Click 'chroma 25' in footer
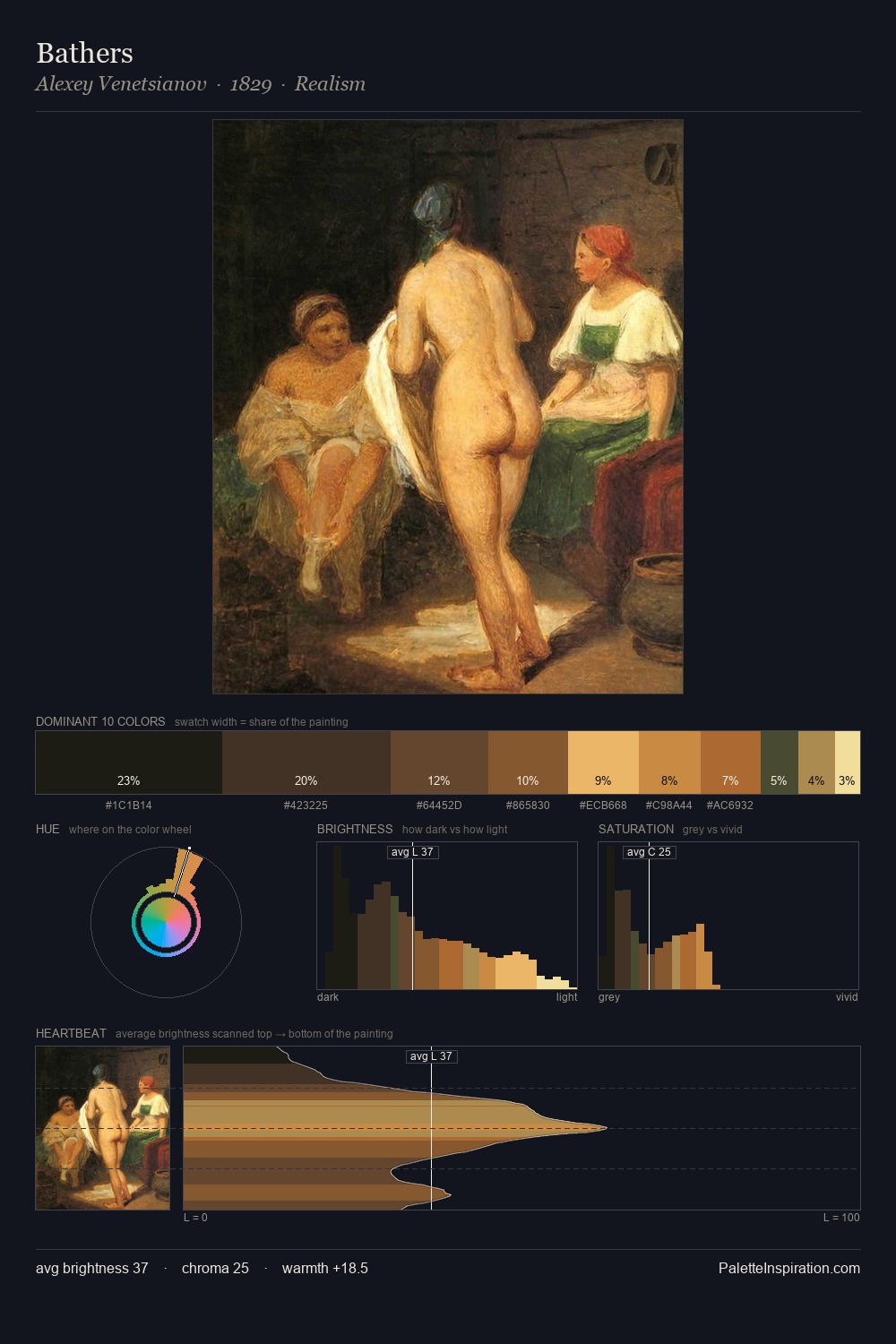 (215, 1269)
